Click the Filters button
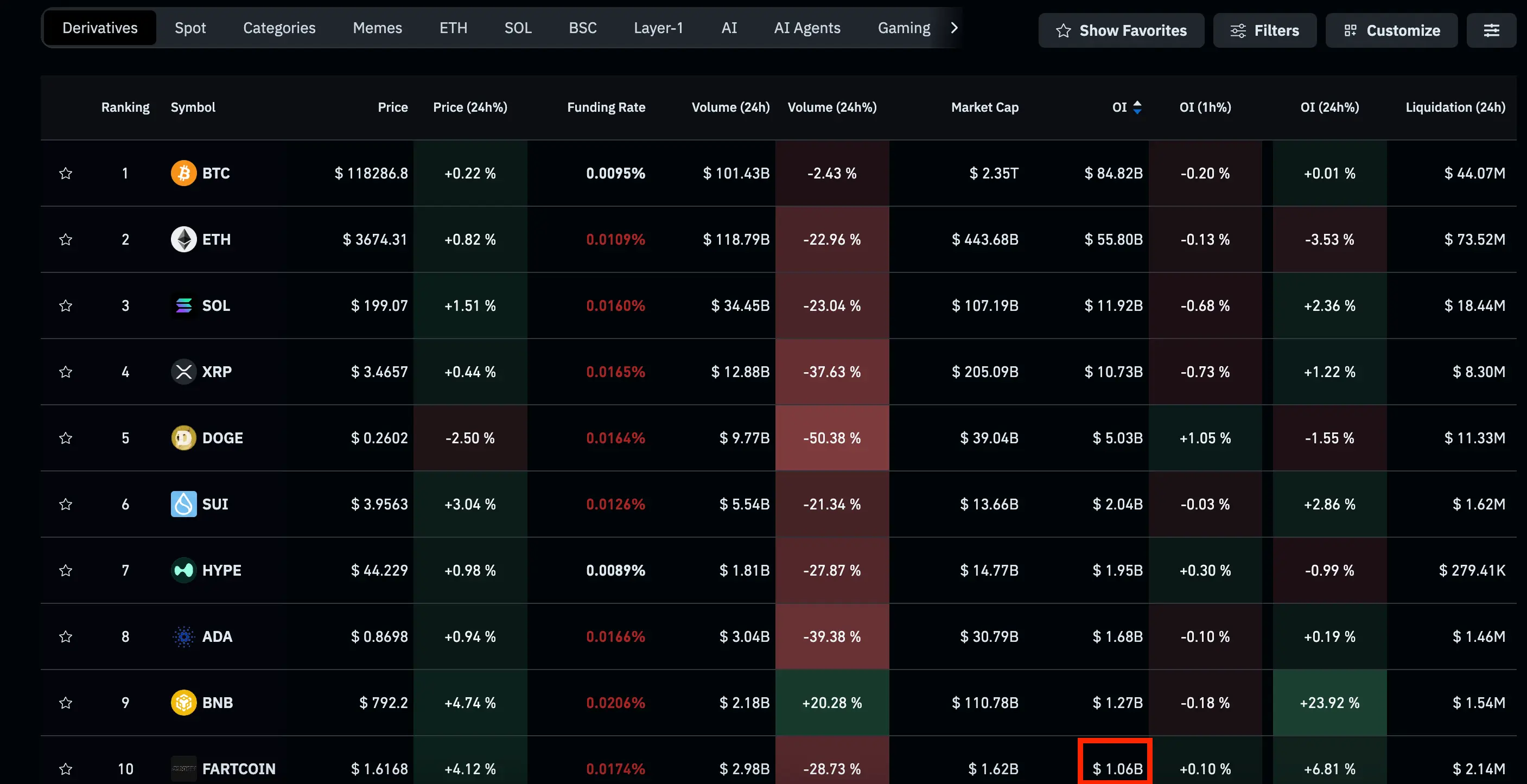The width and height of the screenshot is (1527, 784). [x=1264, y=30]
